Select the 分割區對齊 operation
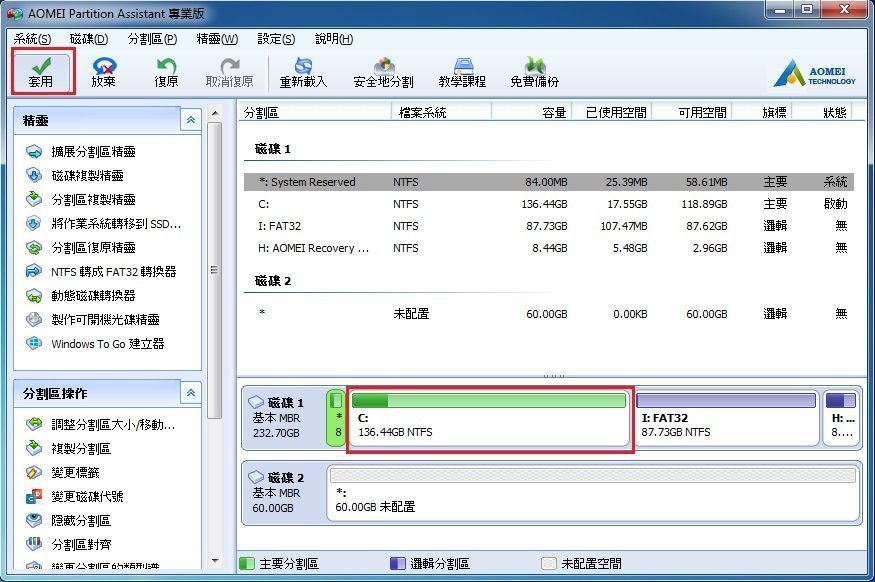875x582 pixels. pyautogui.click(x=68, y=544)
